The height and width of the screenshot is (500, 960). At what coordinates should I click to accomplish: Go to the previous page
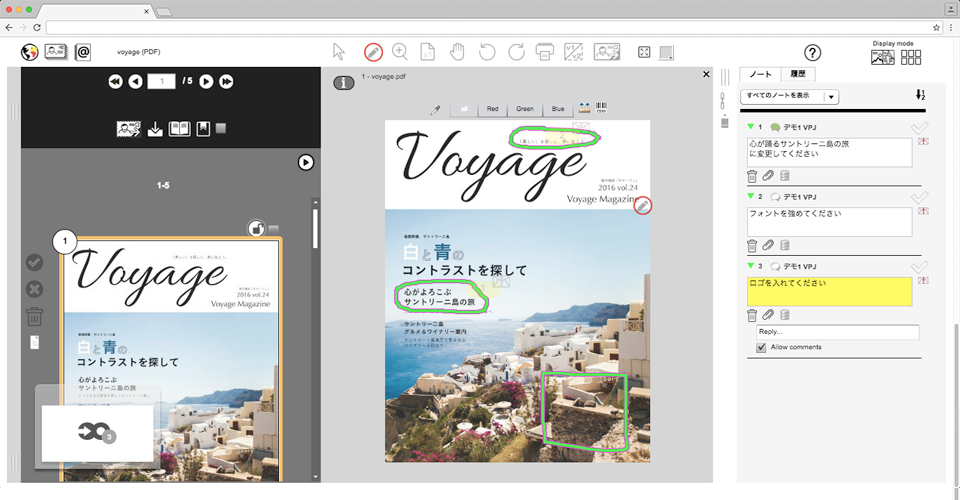135,81
